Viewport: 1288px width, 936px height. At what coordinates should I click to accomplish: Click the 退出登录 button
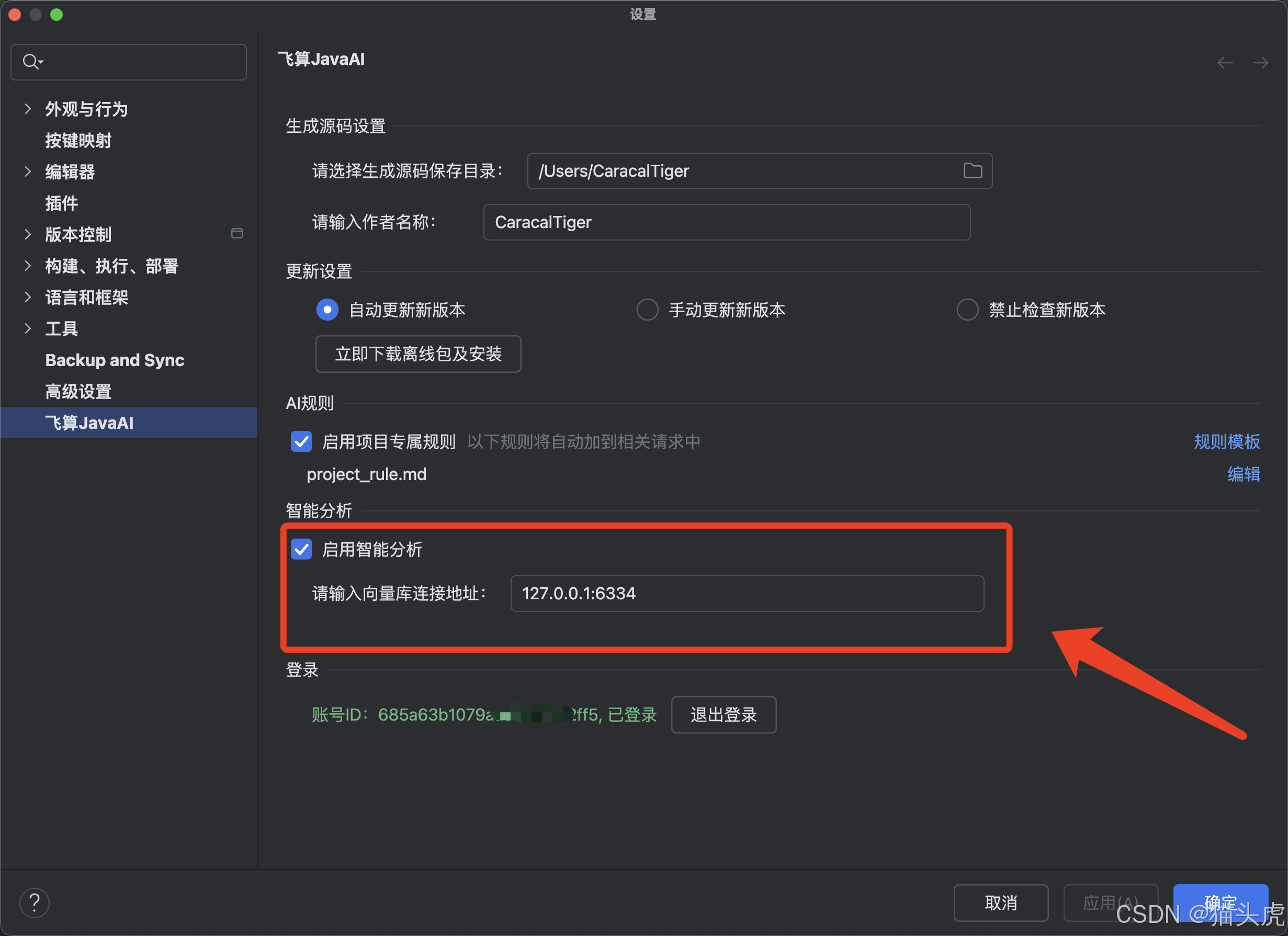pos(724,715)
